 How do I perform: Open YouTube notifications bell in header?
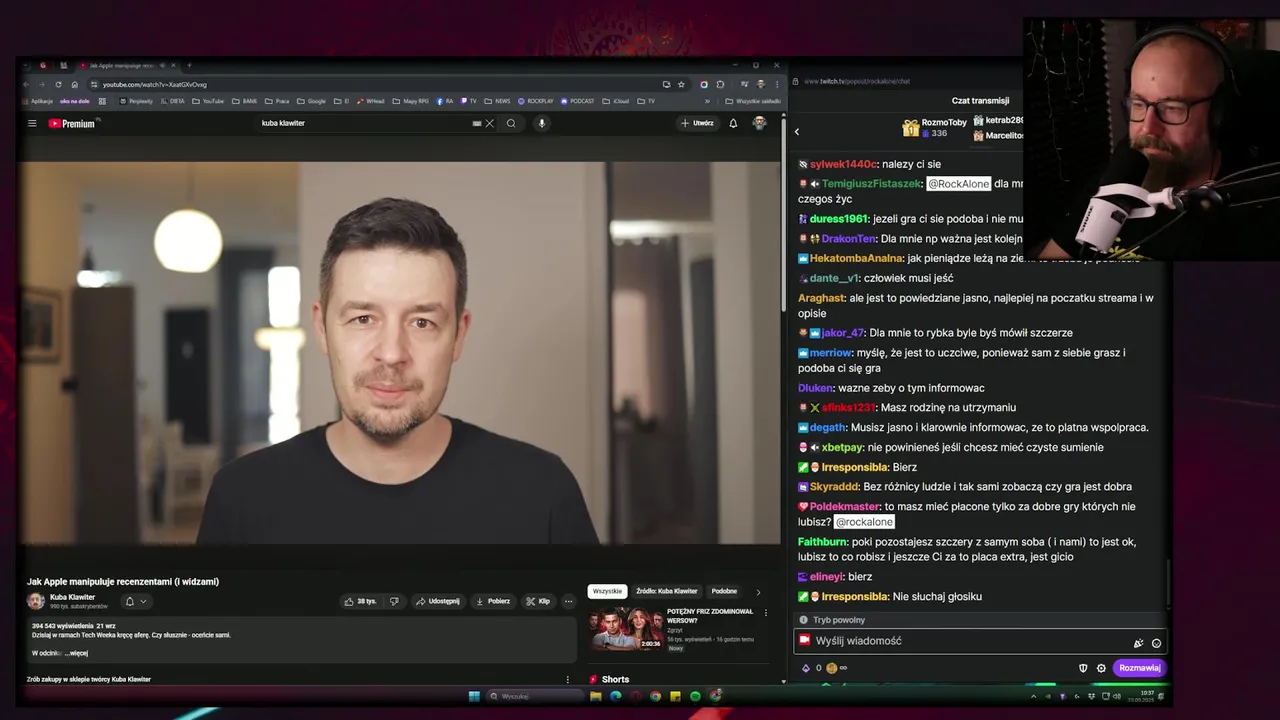pos(733,123)
